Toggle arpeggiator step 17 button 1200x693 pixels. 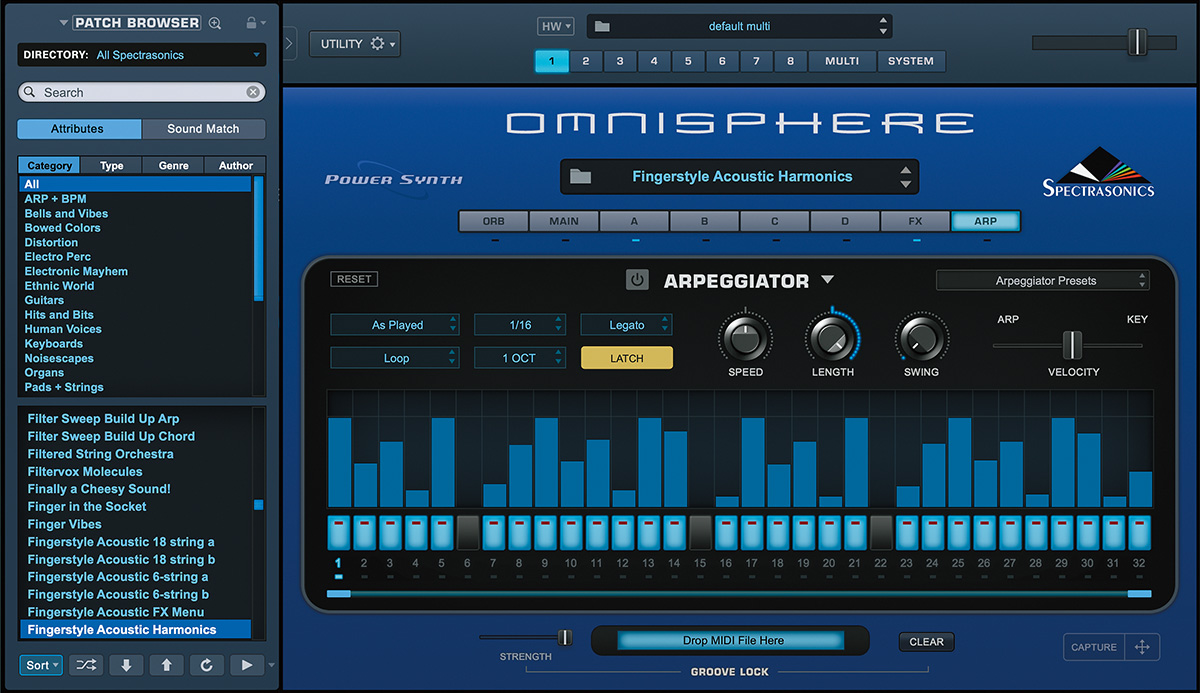pos(752,532)
